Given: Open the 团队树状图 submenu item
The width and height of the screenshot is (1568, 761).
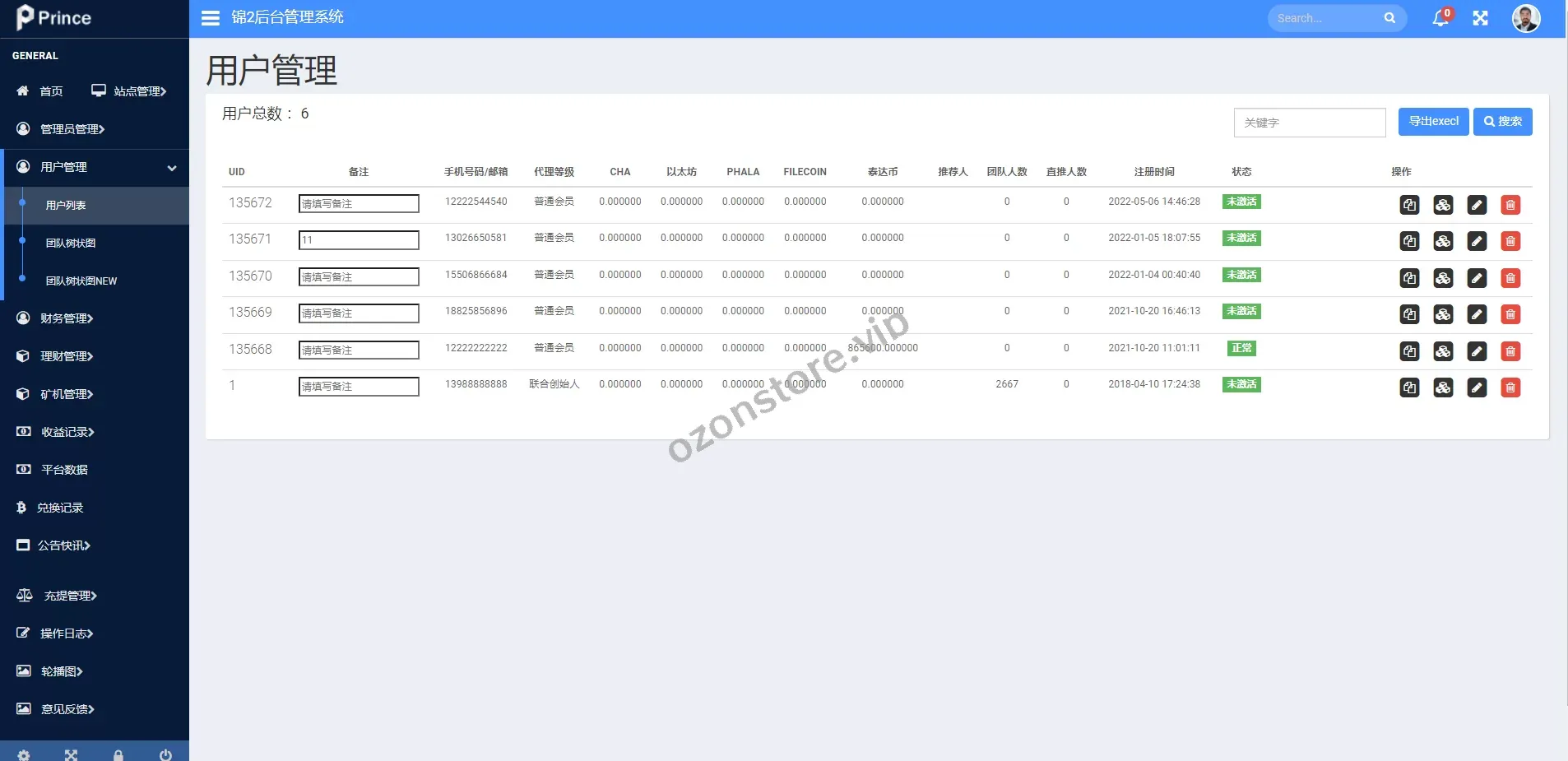Looking at the screenshot, I should pyautogui.click(x=71, y=243).
